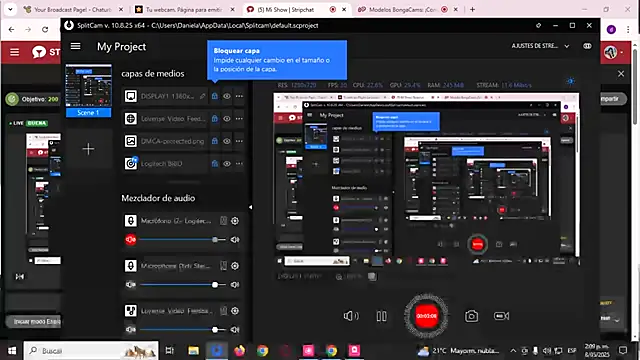Open more options for Lovense Video Feed layer

tap(239, 119)
